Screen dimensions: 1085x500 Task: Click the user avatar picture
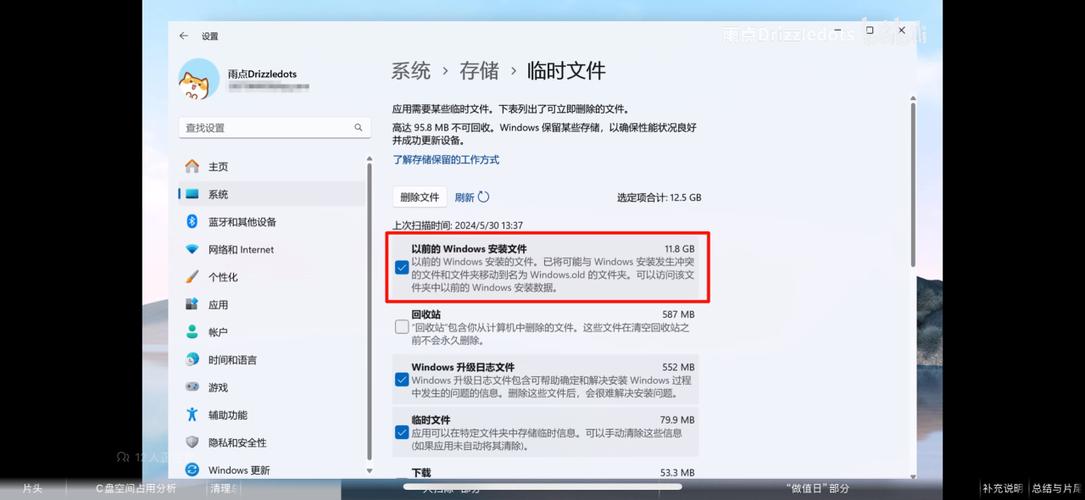click(x=199, y=79)
